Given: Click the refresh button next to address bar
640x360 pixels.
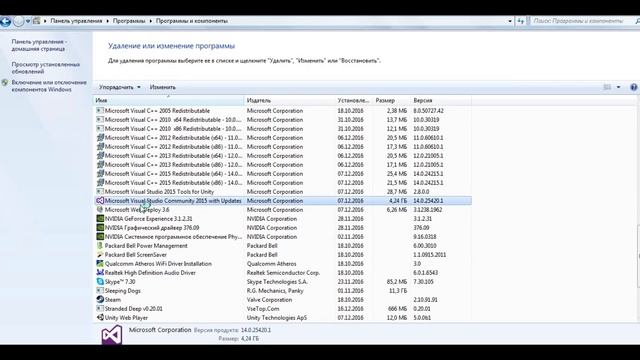Looking at the screenshot, I should (x=520, y=21).
